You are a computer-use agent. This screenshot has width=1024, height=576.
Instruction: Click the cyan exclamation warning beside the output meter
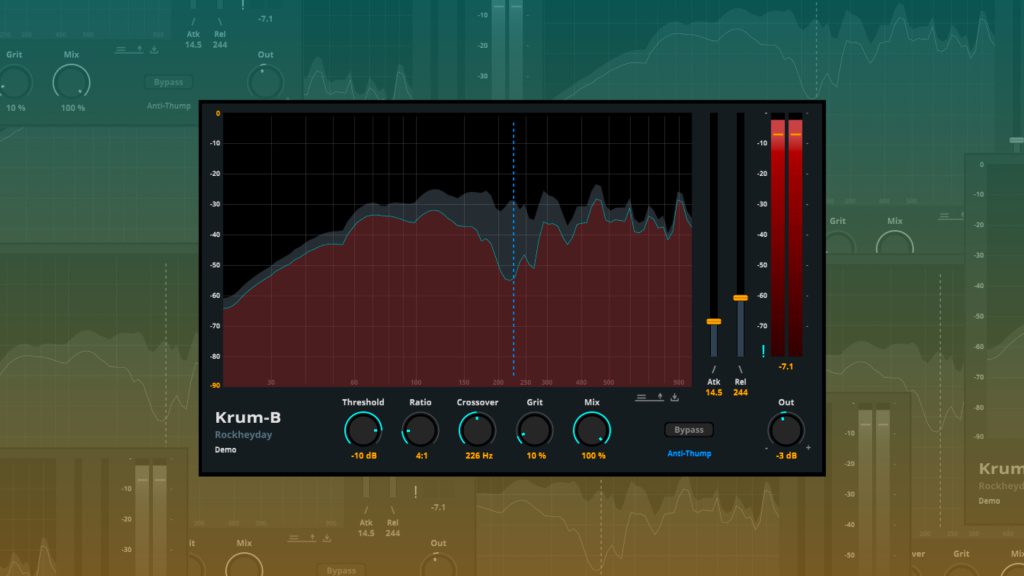pos(763,351)
